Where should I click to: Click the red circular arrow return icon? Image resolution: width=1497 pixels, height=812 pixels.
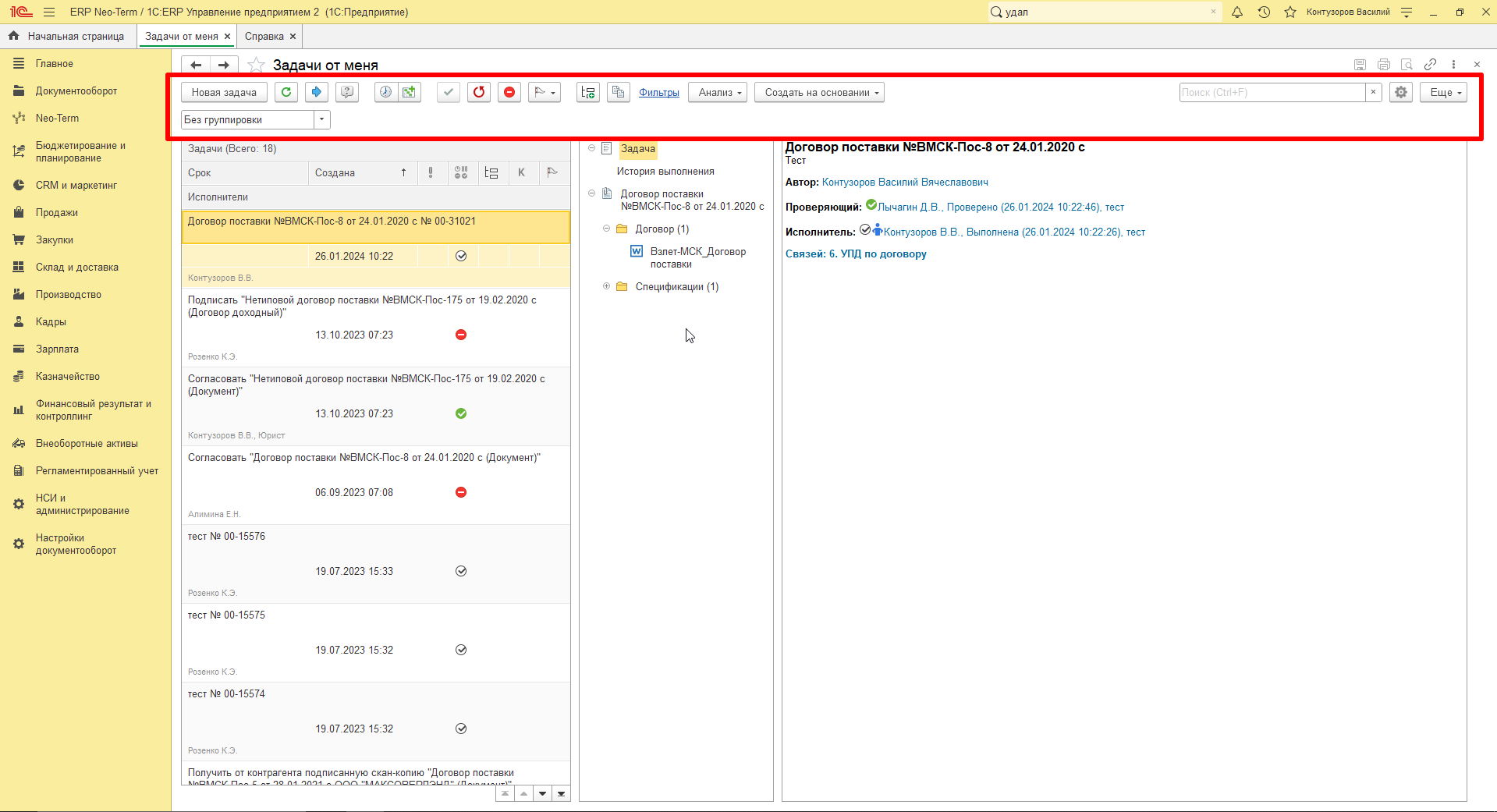(479, 92)
